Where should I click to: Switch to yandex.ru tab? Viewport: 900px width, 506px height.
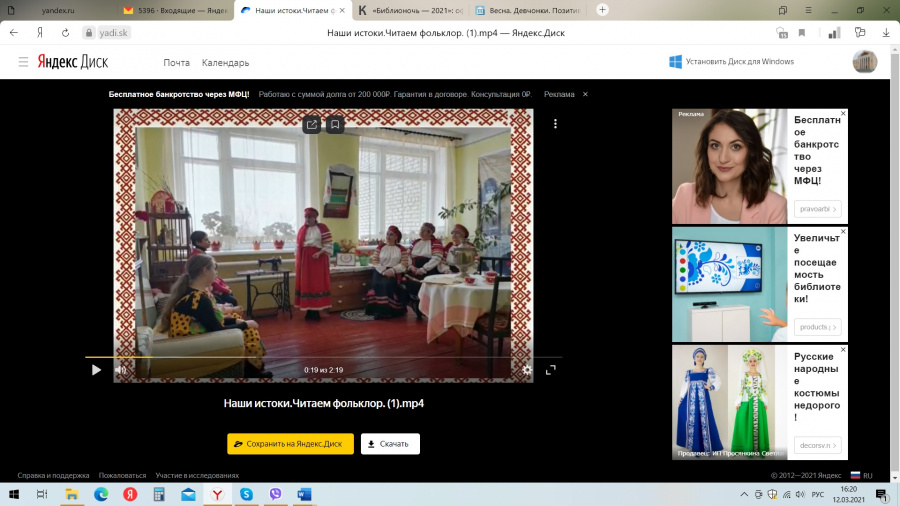coord(57,10)
